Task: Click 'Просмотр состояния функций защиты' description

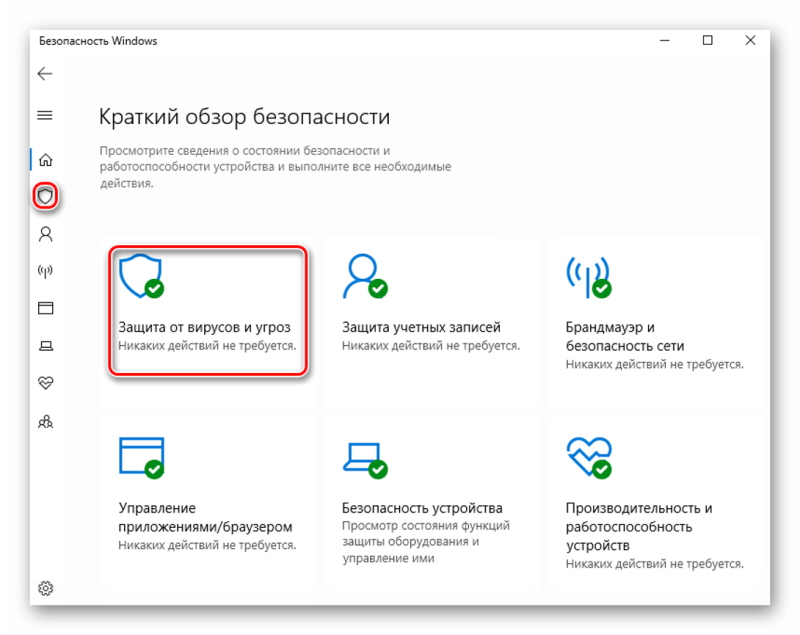Action: pos(426,542)
